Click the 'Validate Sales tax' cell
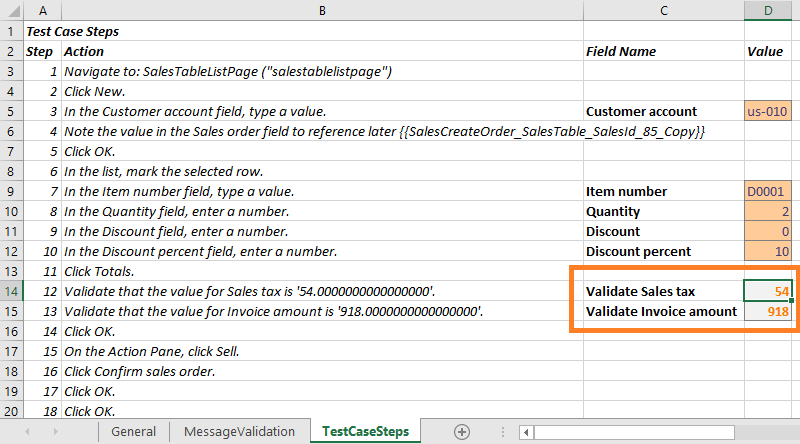 (664, 291)
